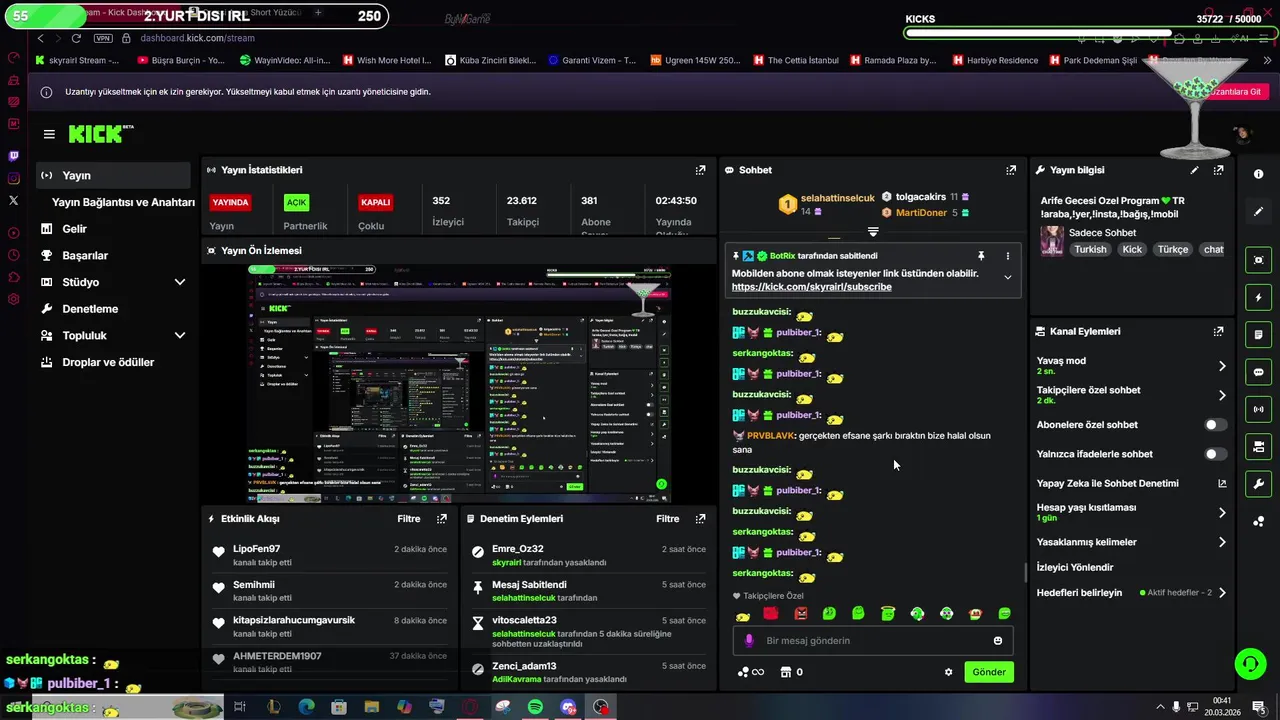Open Droplar ve ödüller in sidebar
This screenshot has height=720, width=1280.
(108, 362)
